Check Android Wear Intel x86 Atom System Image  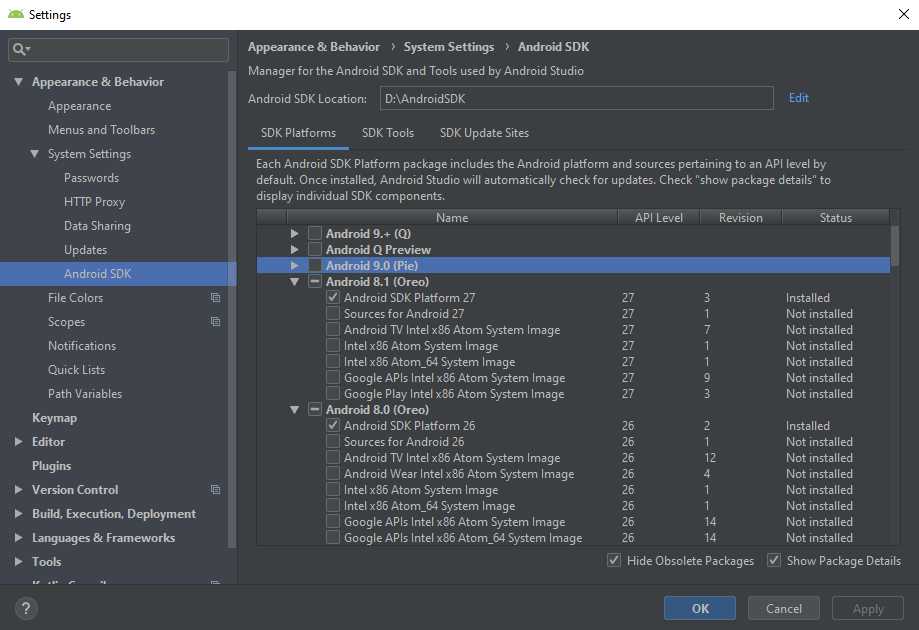coord(333,474)
